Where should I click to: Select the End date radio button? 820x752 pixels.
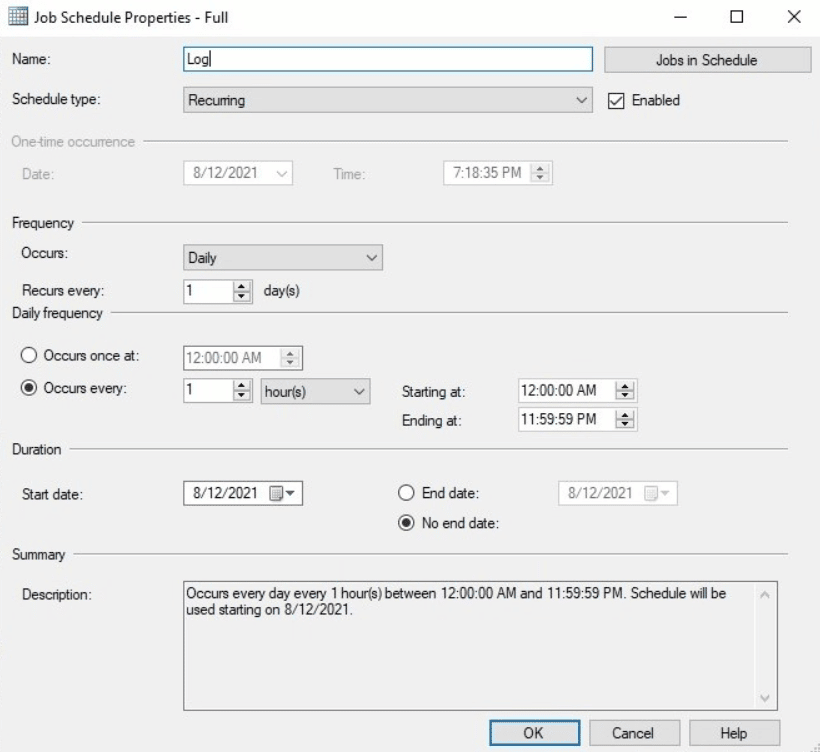click(406, 493)
